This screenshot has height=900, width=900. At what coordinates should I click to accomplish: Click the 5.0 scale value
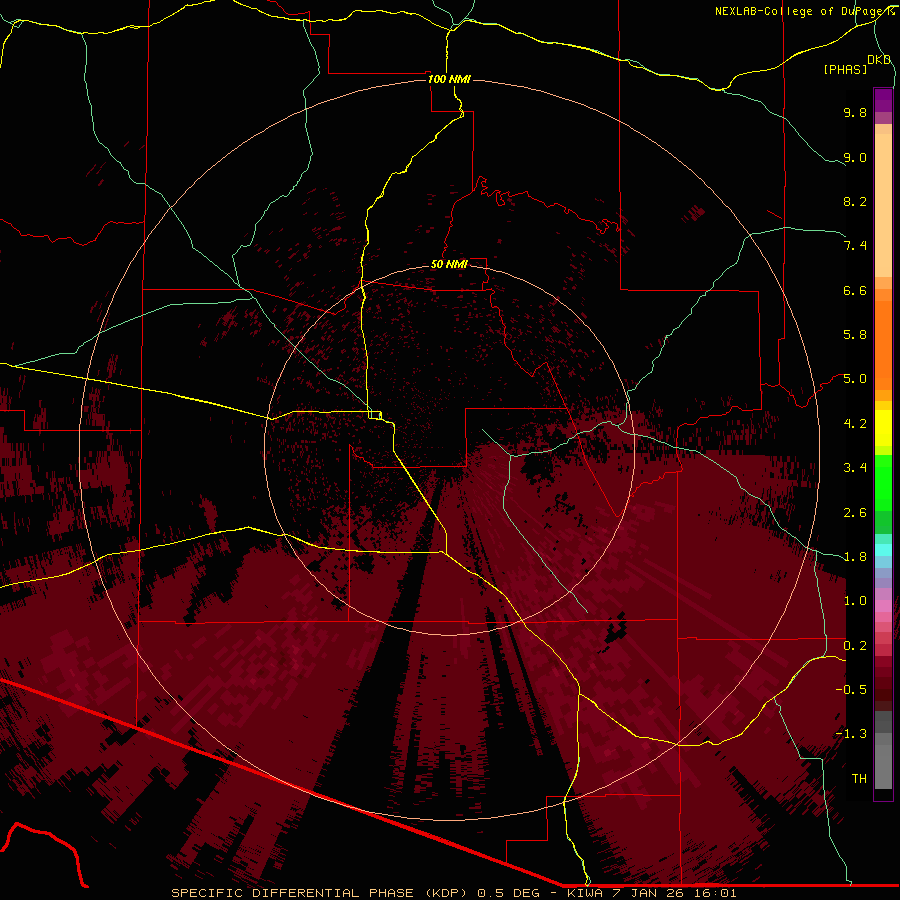pyautogui.click(x=855, y=379)
